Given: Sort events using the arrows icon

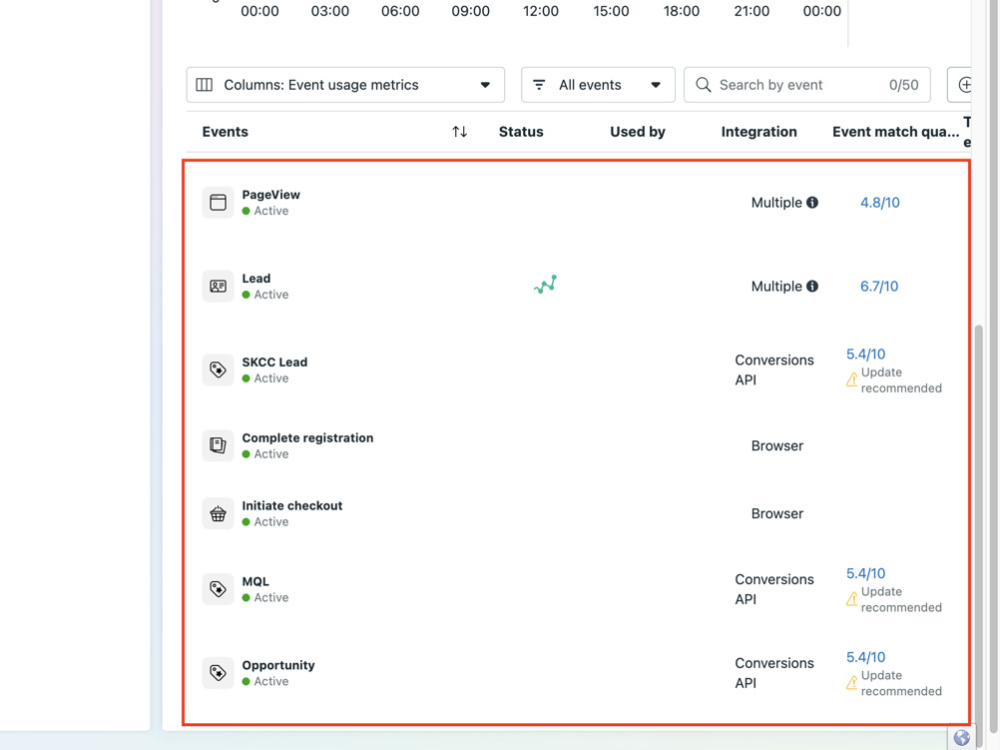Looking at the screenshot, I should click(460, 131).
